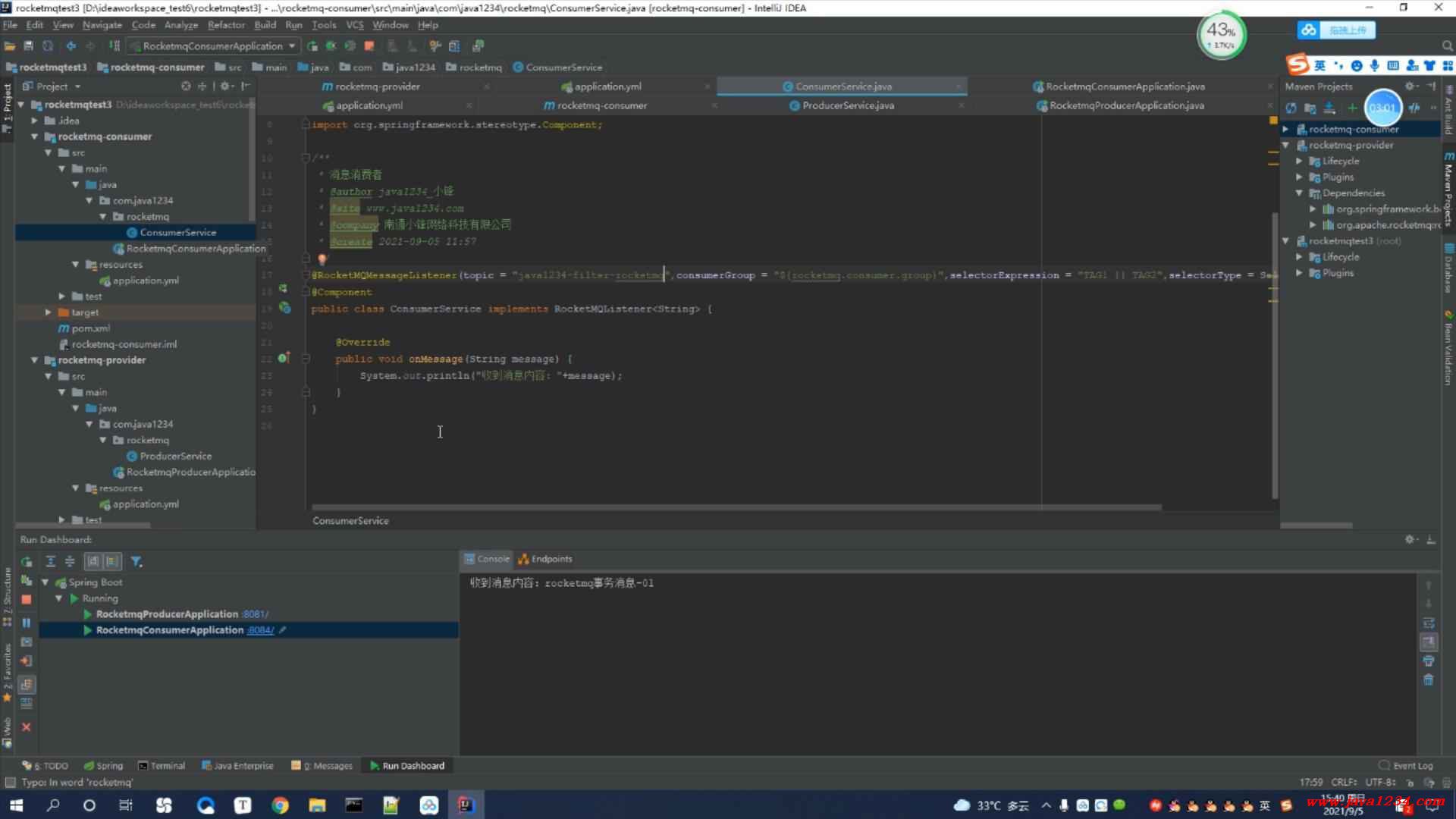Click Rerun icon in Run Dashboard sidebar
This screenshot has width=1456, height=819.
[x=27, y=562]
